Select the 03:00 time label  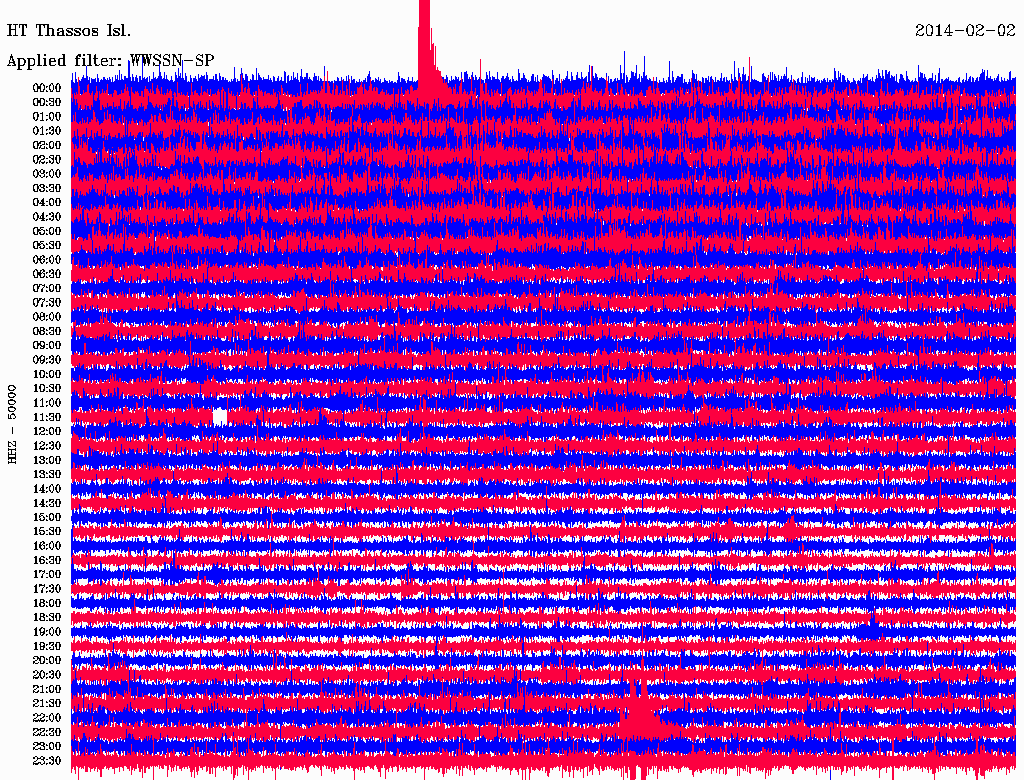tap(46, 174)
